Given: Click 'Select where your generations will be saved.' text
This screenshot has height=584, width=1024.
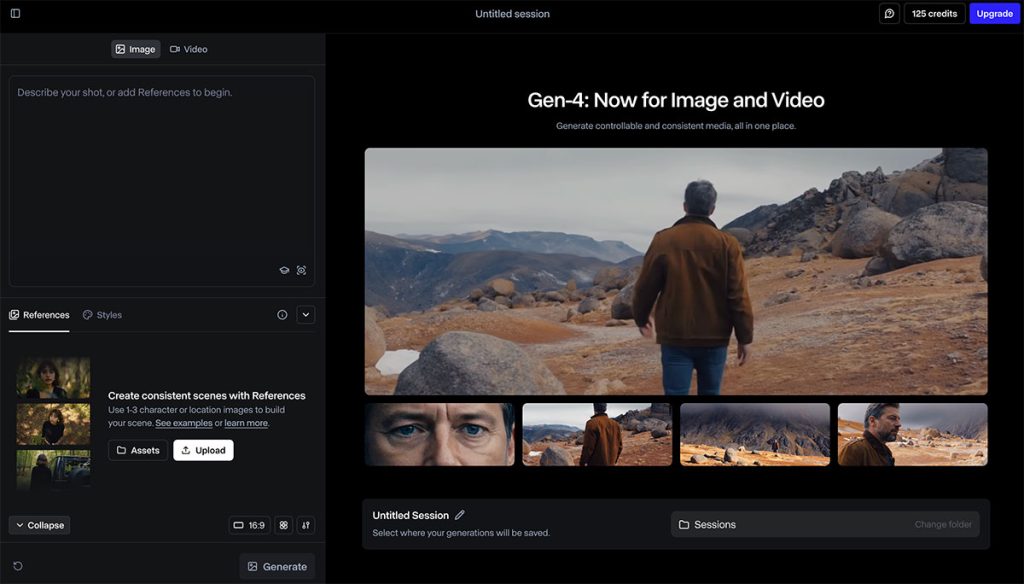Looking at the screenshot, I should [x=461, y=533].
